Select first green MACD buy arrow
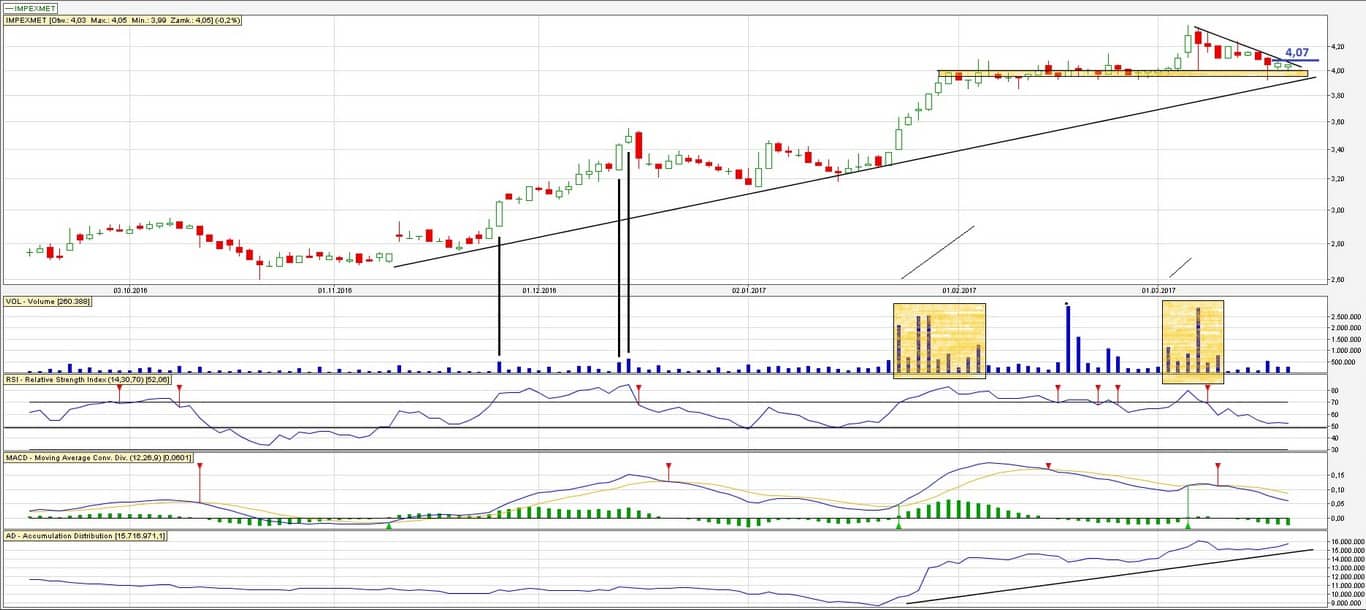The image size is (1366, 610). [x=388, y=524]
